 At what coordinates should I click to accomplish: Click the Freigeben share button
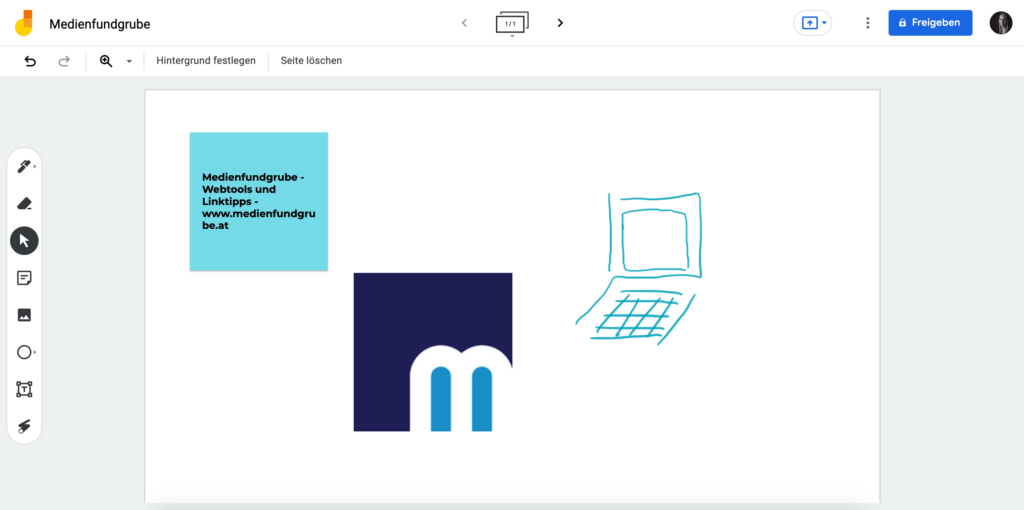pos(930,23)
